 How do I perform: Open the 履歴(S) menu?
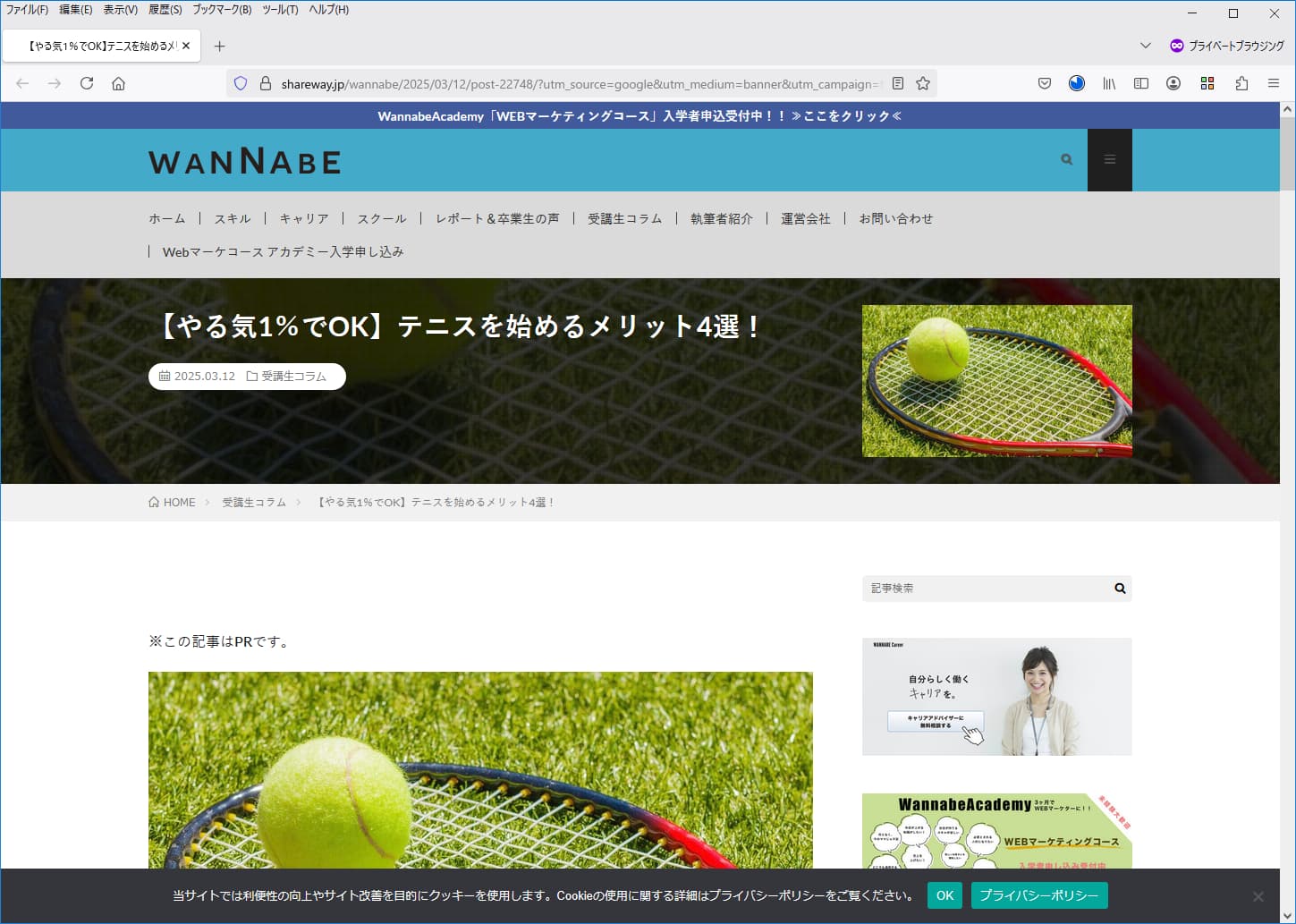pos(165,10)
